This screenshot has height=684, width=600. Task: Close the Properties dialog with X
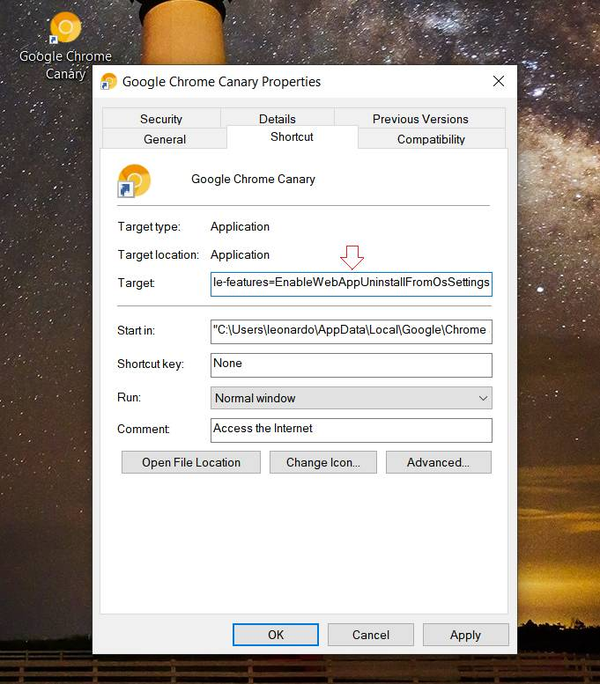(x=498, y=81)
